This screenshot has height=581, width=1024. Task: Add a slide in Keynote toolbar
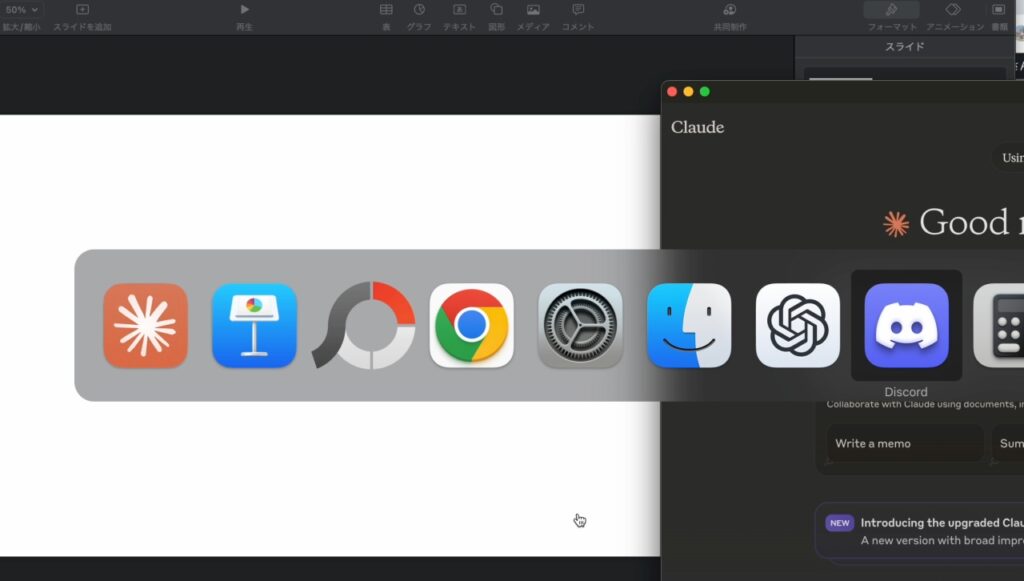(x=82, y=16)
